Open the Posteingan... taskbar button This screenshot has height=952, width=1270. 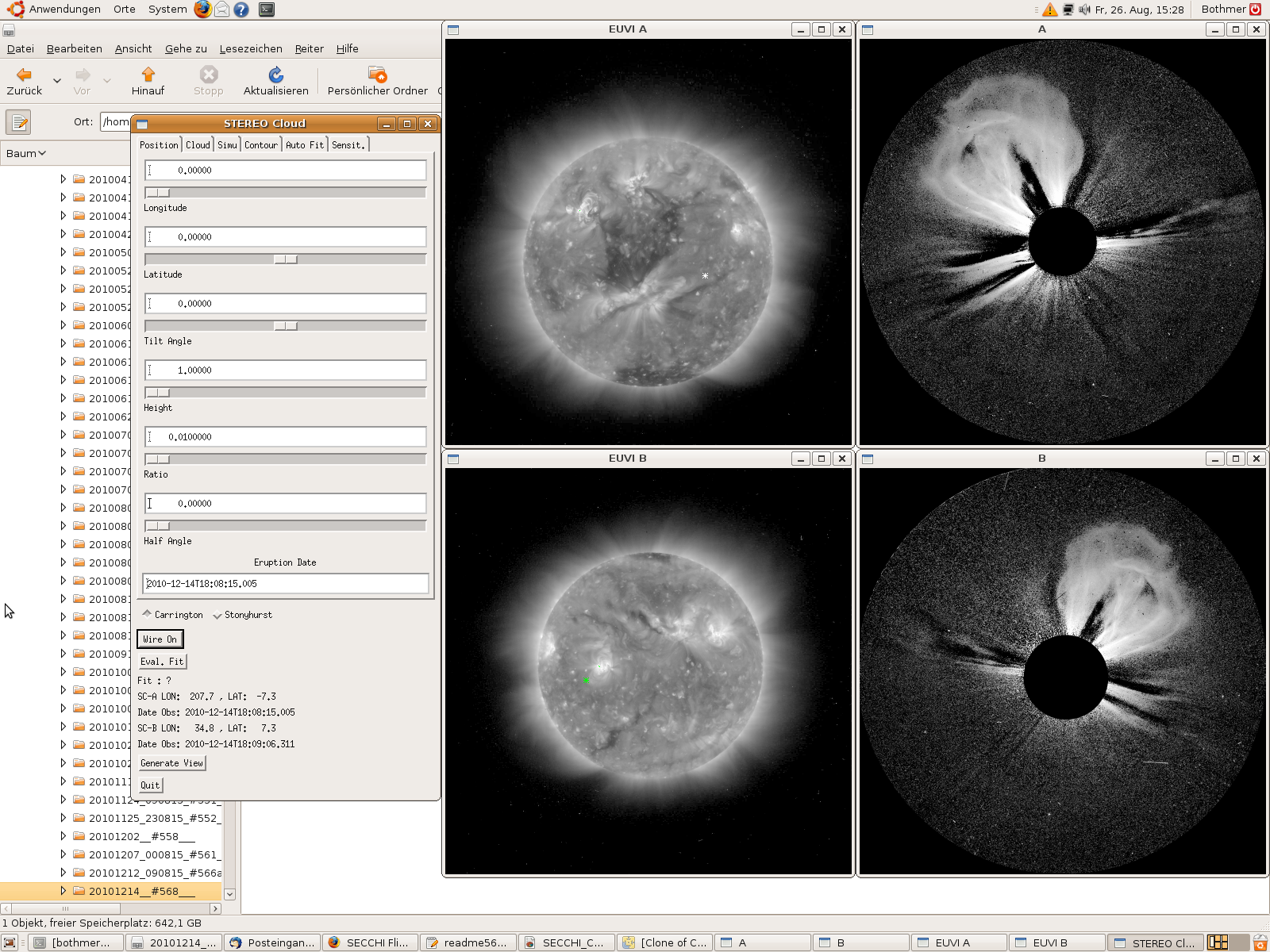pos(272,942)
